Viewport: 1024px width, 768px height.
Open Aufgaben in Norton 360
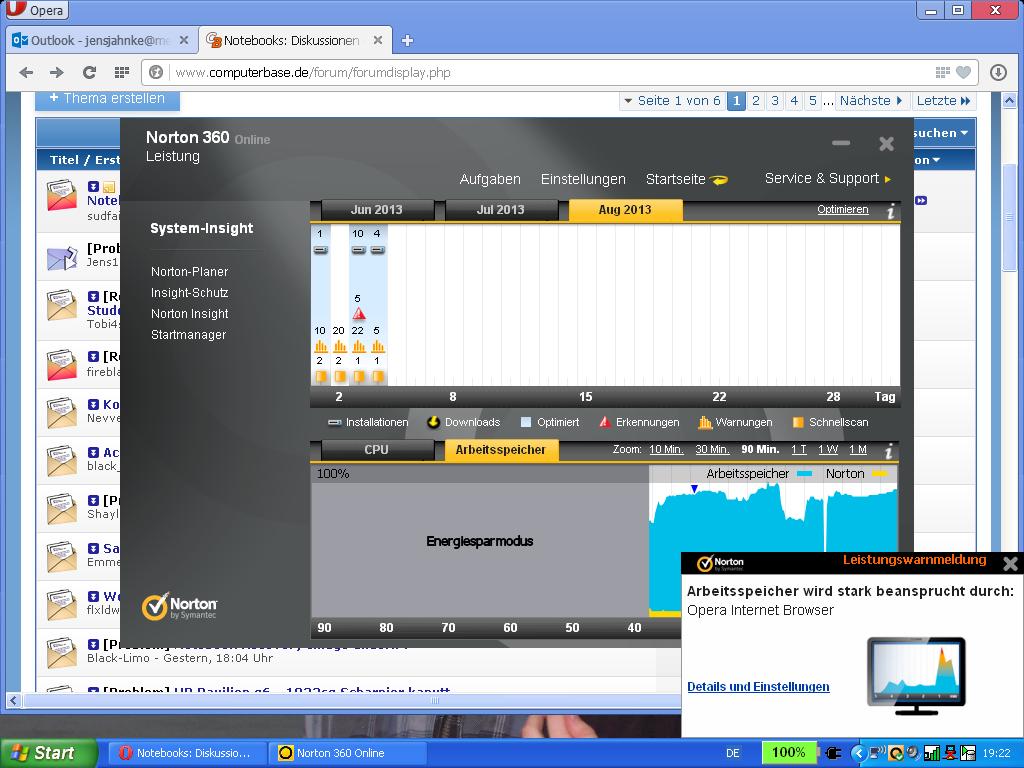pyautogui.click(x=490, y=179)
